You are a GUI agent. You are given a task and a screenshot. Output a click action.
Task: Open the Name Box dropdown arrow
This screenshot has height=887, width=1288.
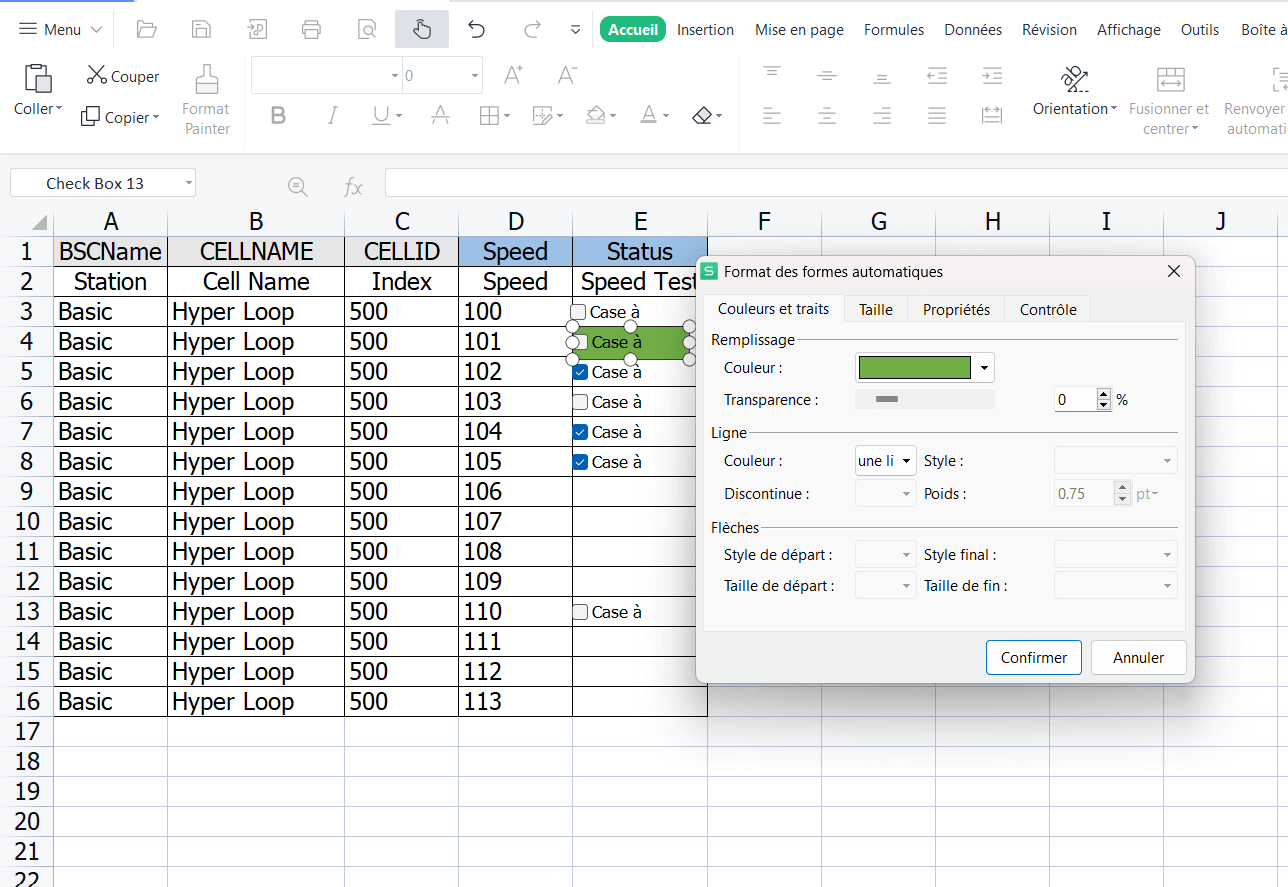click(x=188, y=184)
